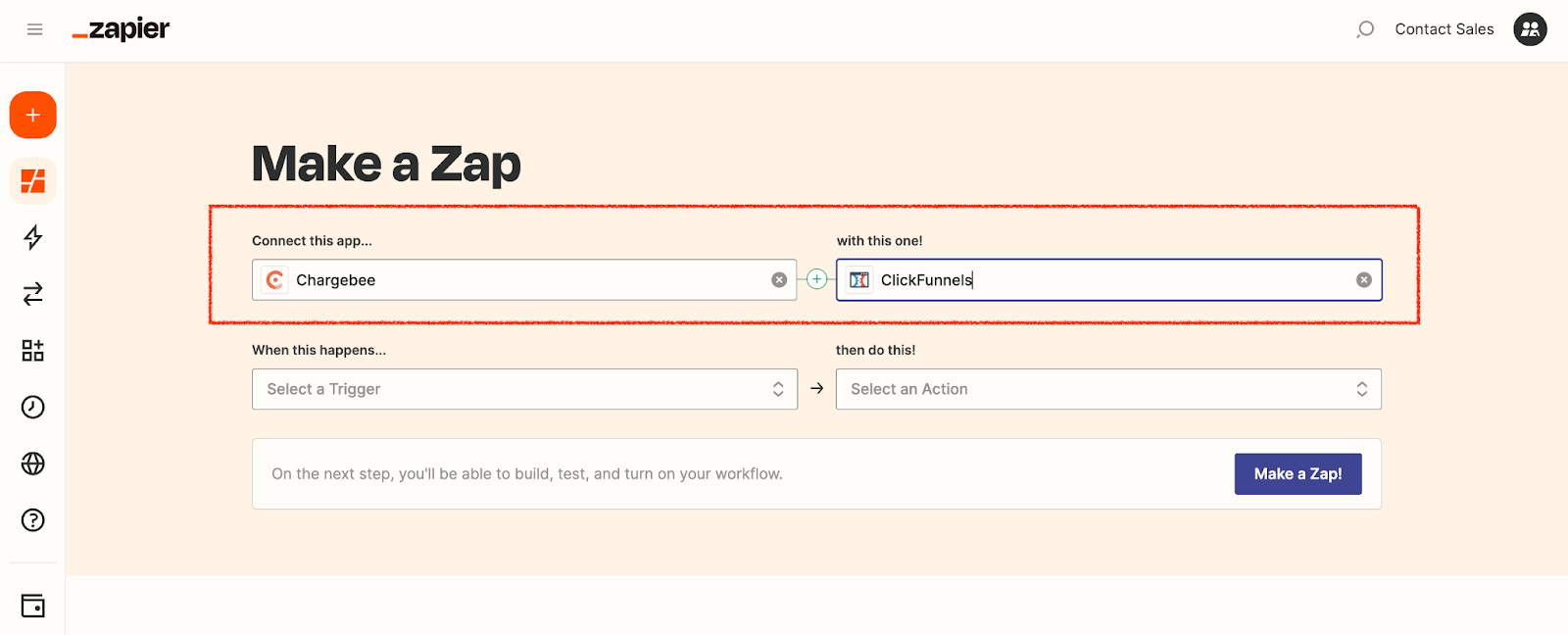Open the Select an Action dropdown

pyautogui.click(x=1108, y=389)
